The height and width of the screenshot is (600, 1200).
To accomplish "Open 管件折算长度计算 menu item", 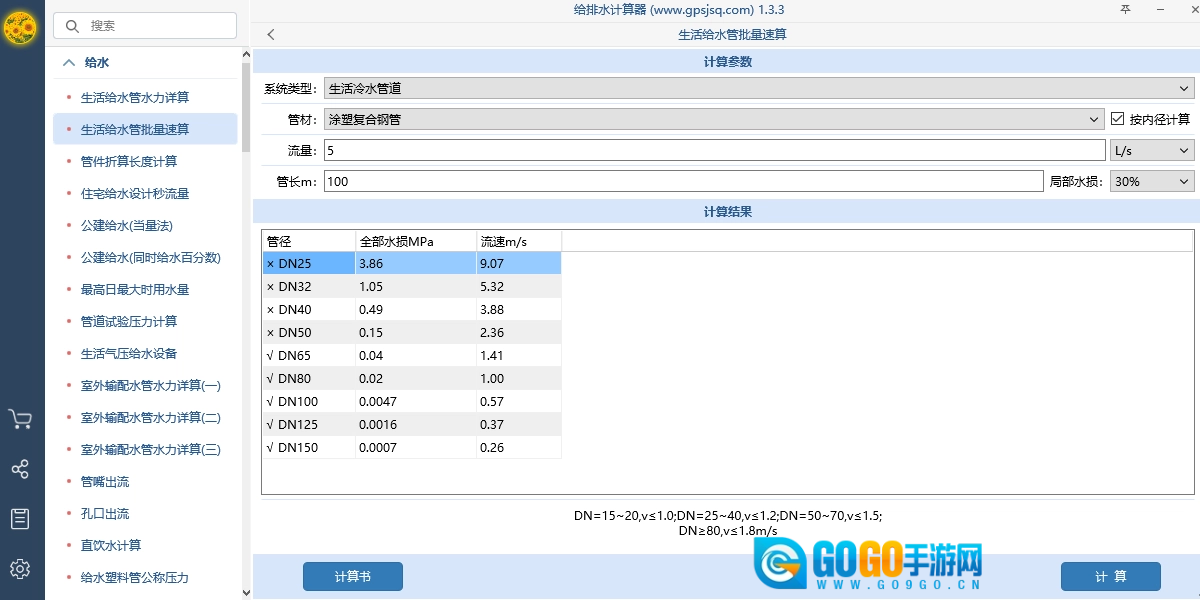I will click(x=129, y=162).
